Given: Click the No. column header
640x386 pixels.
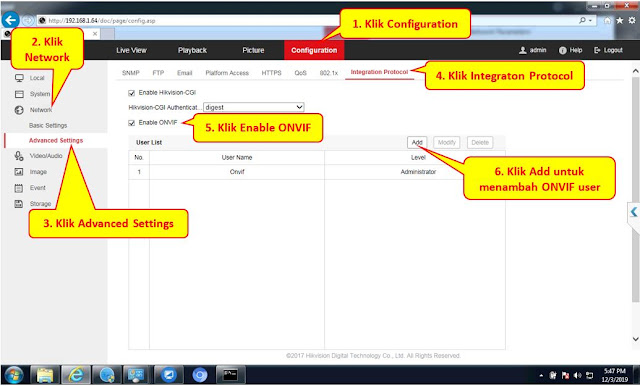Looking at the screenshot, I should [x=139, y=158].
